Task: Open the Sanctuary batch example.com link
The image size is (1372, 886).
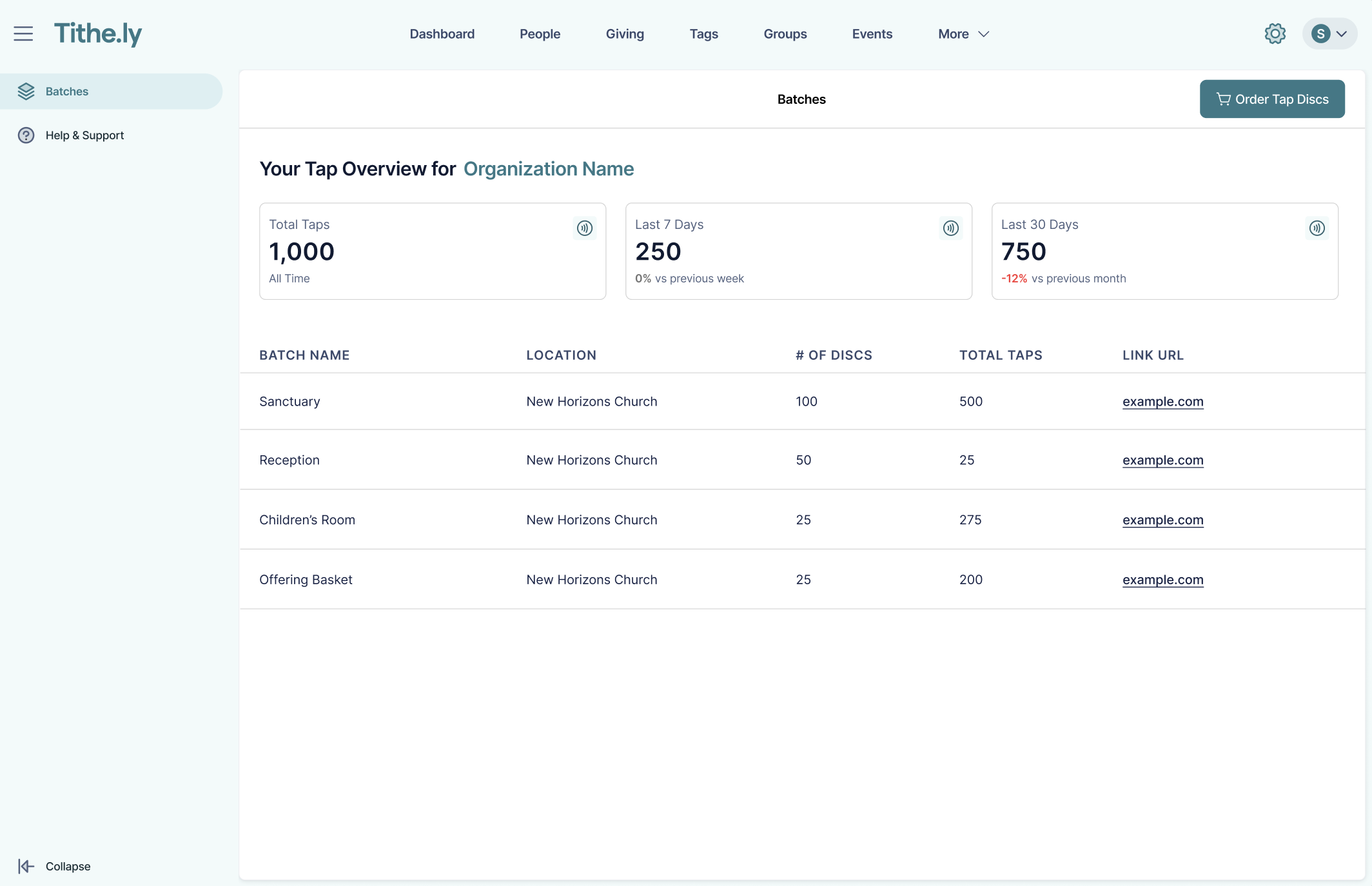Action: point(1162,401)
